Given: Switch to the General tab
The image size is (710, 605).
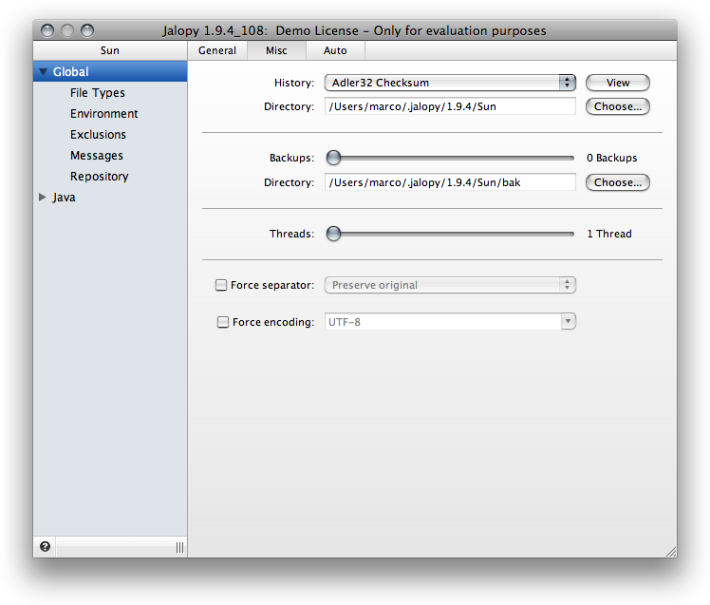Looking at the screenshot, I should (217, 50).
